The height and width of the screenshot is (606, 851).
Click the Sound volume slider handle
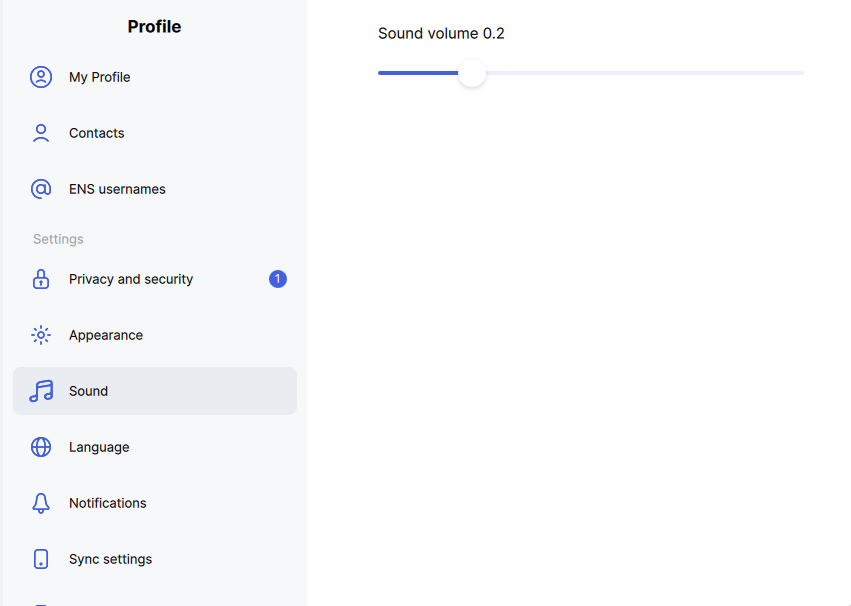point(472,73)
